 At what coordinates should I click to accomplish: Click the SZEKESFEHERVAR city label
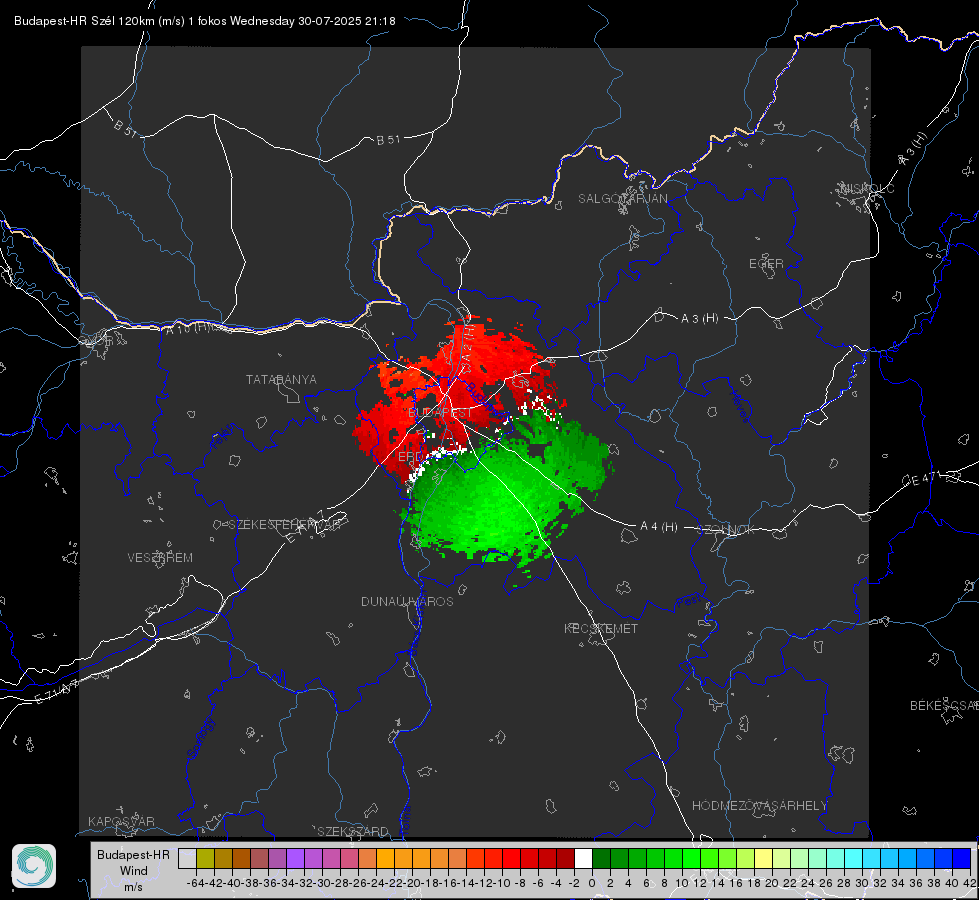point(283,525)
